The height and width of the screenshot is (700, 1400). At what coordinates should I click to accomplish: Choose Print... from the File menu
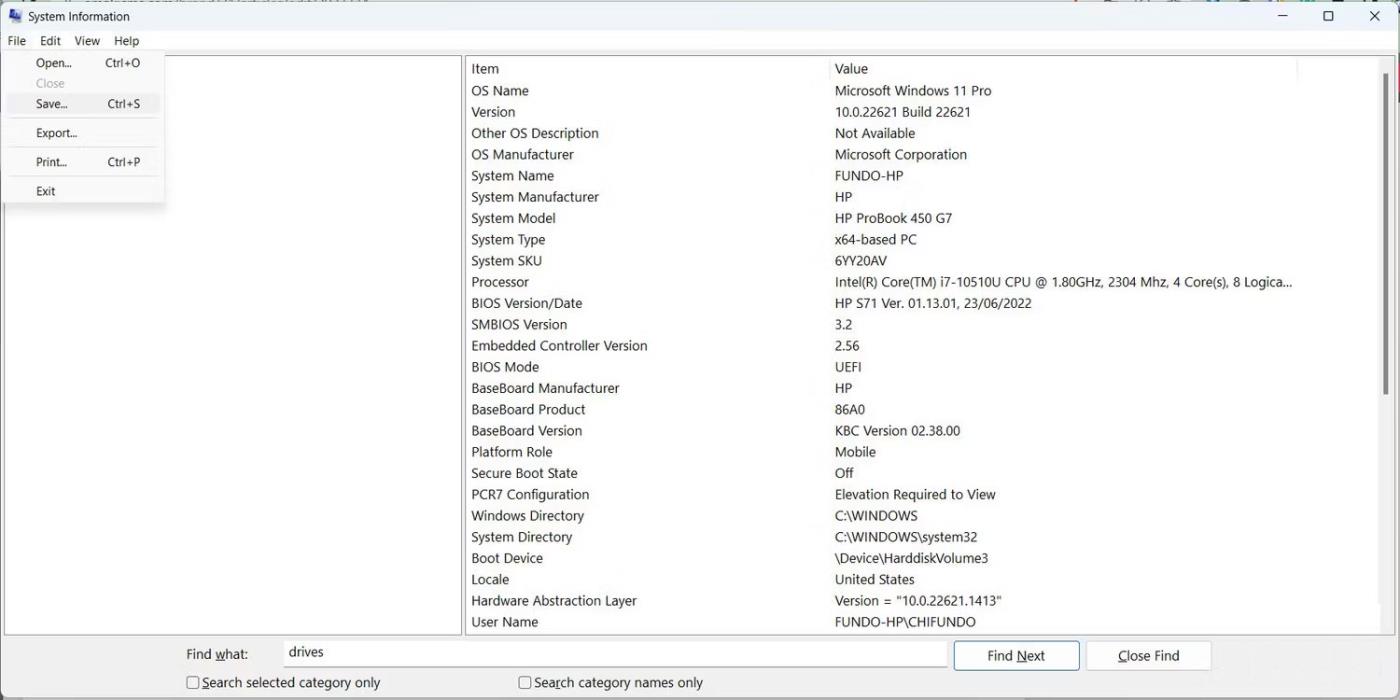coord(83,162)
